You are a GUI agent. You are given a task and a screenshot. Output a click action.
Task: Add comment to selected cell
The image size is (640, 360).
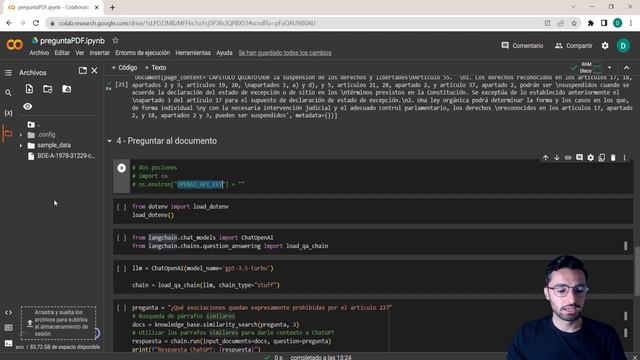pos(579,158)
